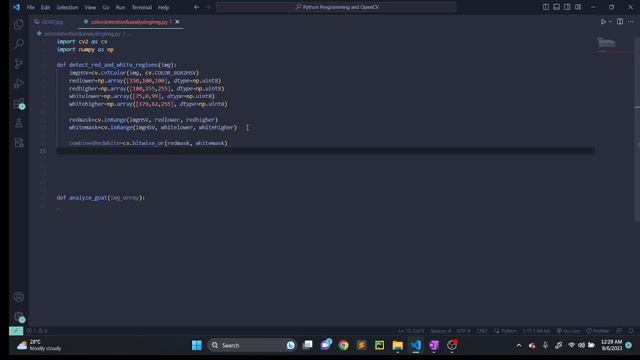Click the Prettier status bar item
The width and height of the screenshot is (640, 360).
click(598, 331)
